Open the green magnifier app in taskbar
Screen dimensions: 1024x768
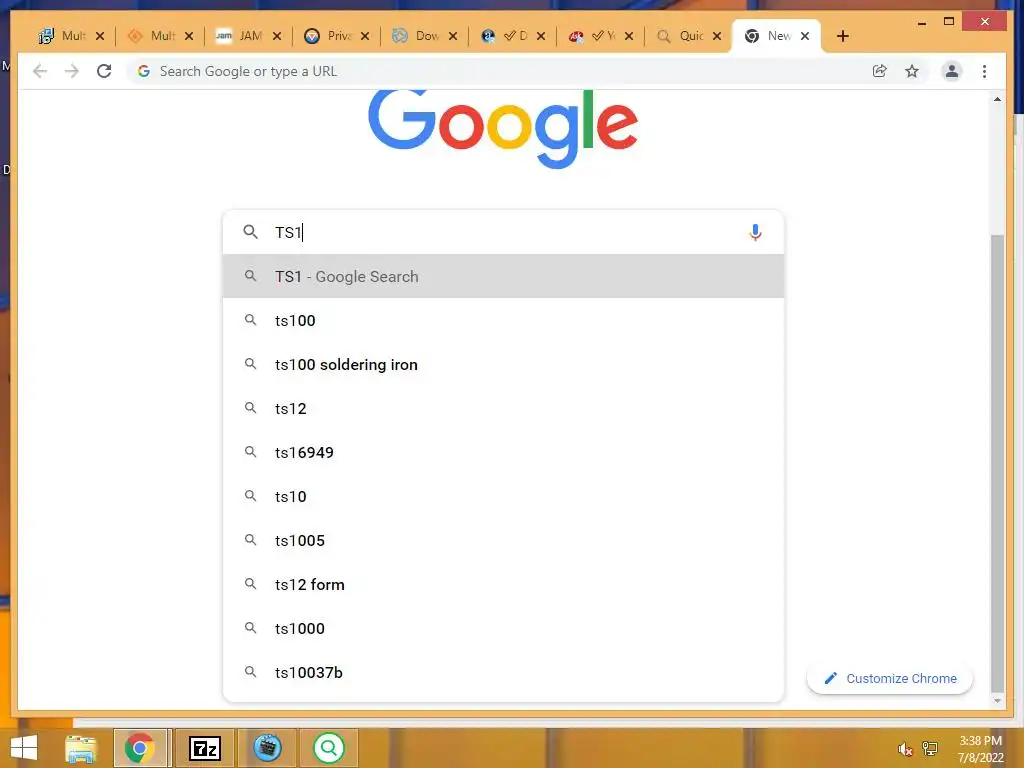click(x=328, y=748)
